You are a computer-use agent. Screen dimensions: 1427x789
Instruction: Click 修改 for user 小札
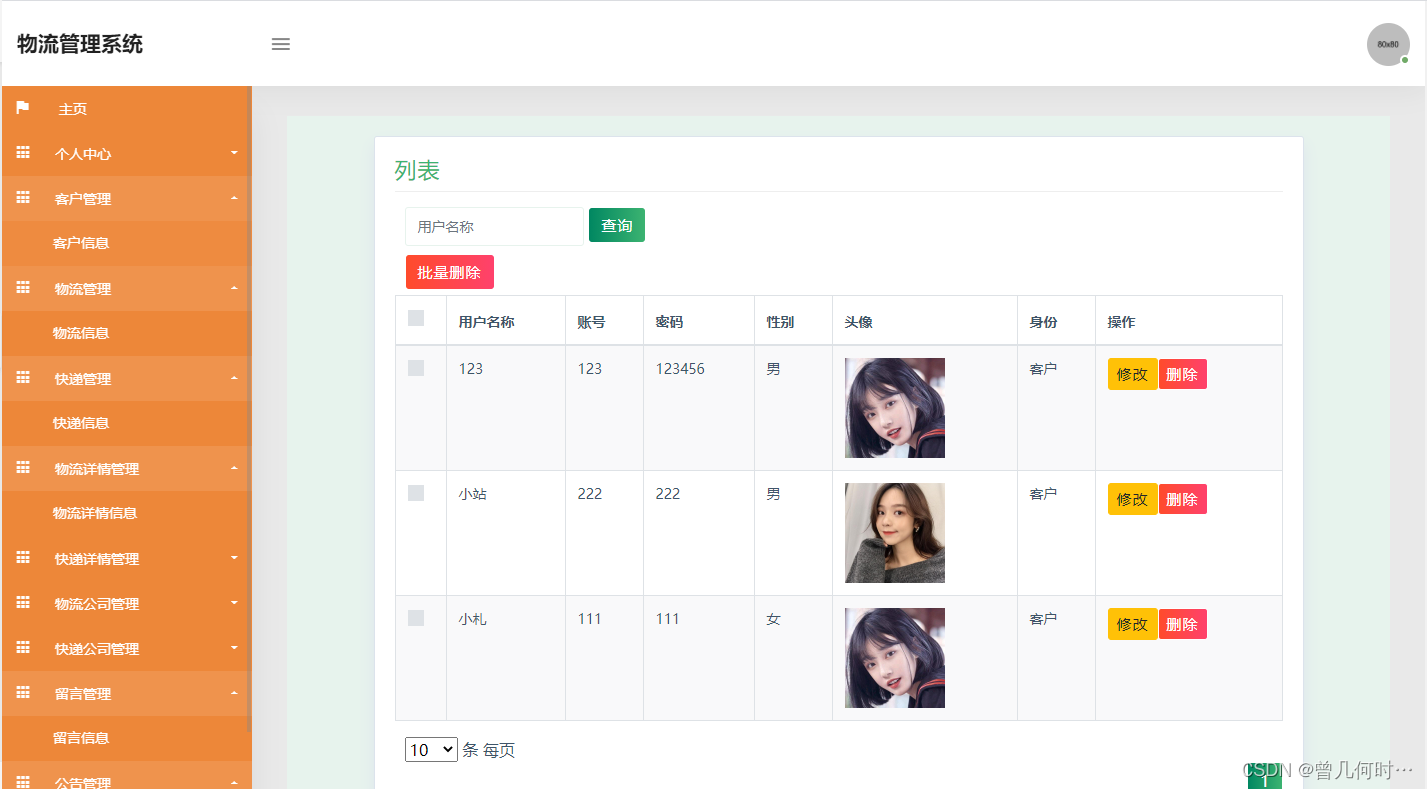(1132, 624)
